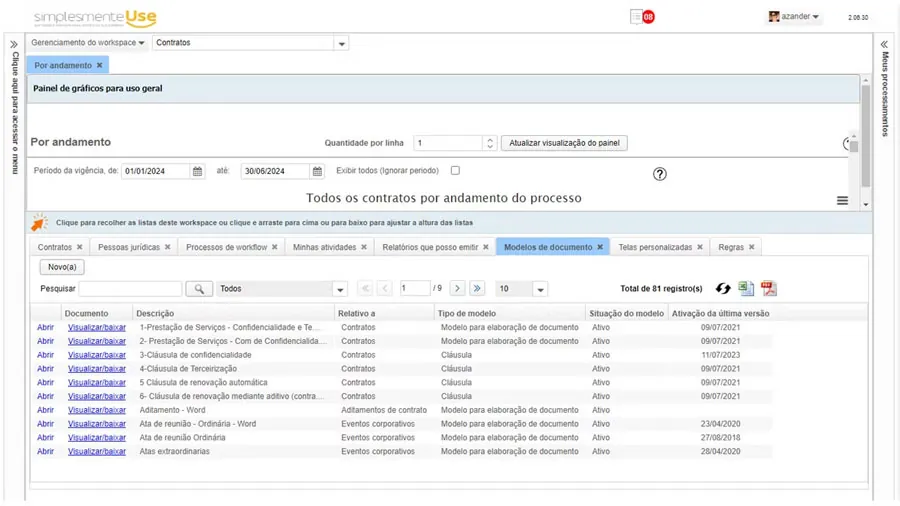Click Visualizar/baixar for 4-Cláusula de Terceirização

coord(96,369)
